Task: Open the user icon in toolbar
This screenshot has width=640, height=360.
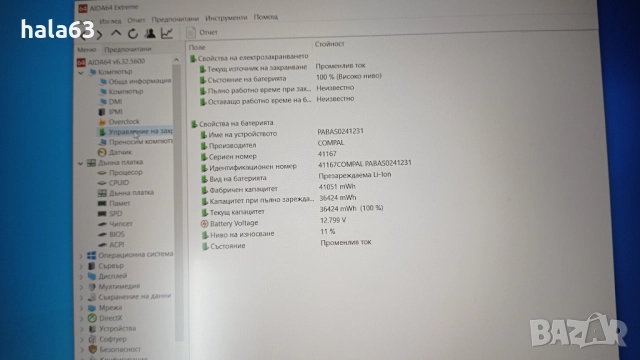Action: click(150, 33)
